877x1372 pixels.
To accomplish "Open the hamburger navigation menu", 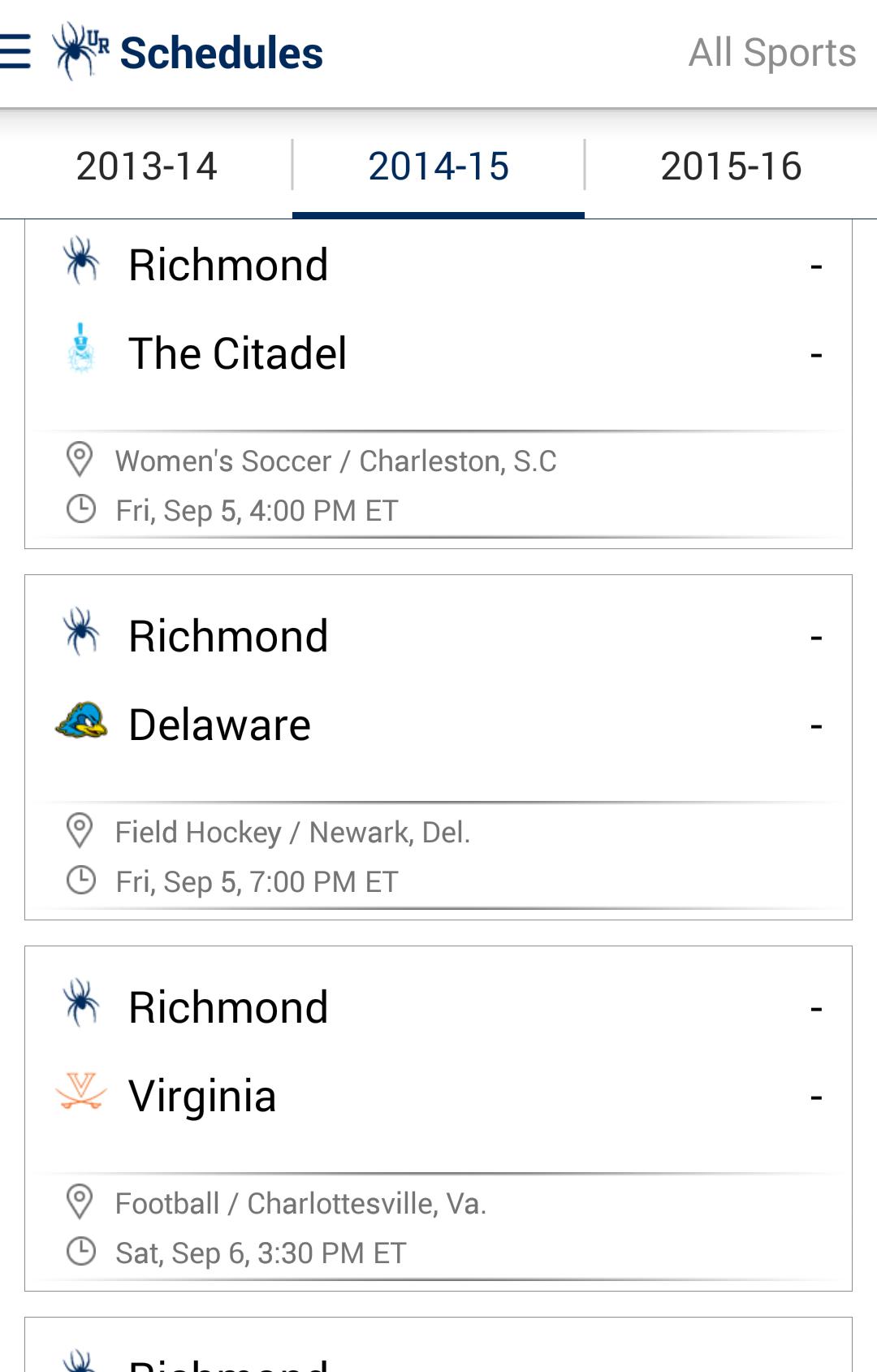I will click(x=16, y=52).
